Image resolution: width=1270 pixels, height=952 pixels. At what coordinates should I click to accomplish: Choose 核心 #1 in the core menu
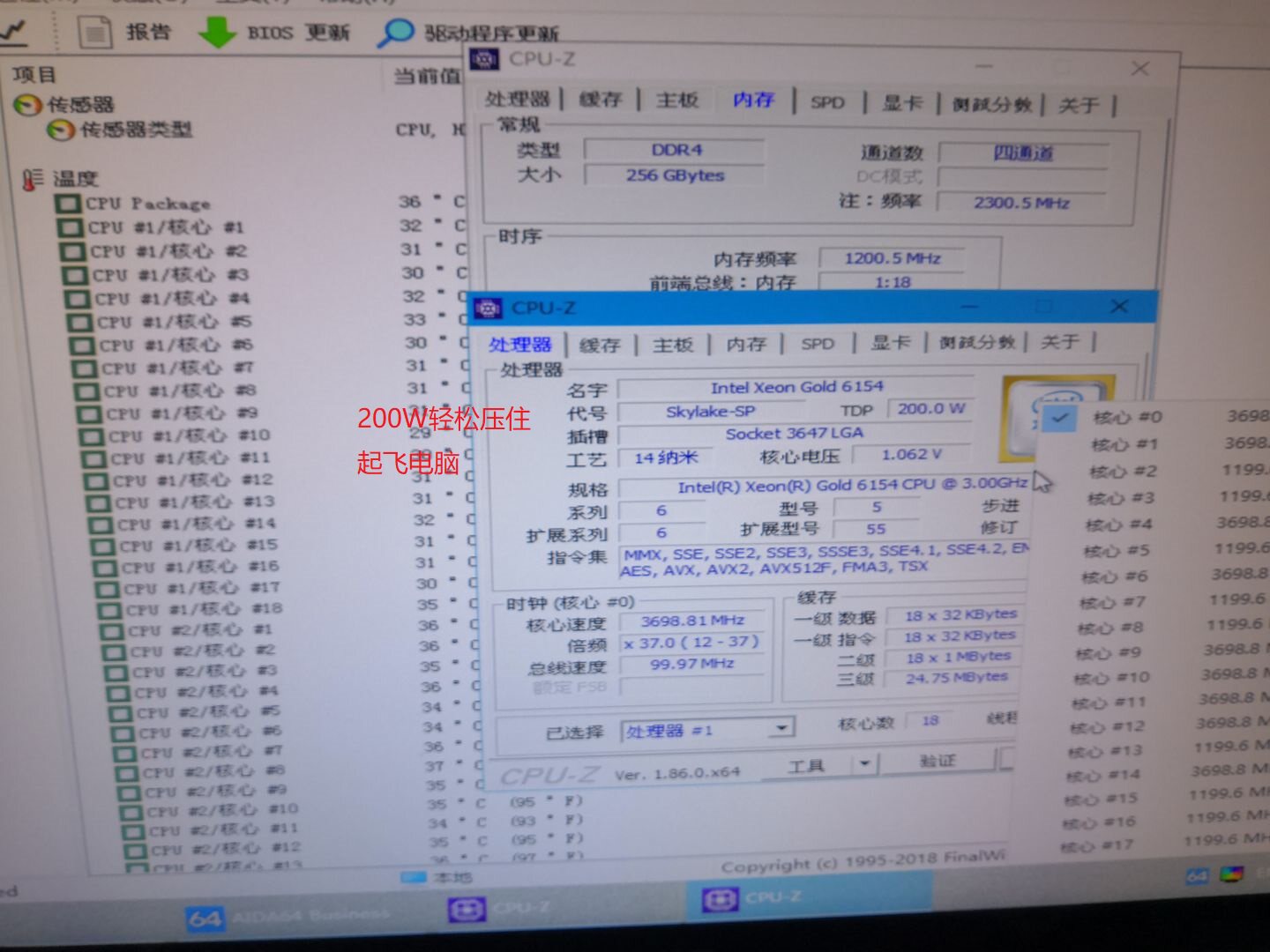(x=1124, y=444)
